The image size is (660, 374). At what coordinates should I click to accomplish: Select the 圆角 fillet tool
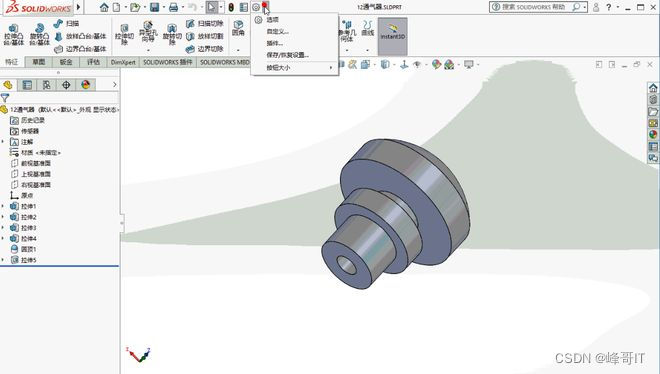(x=238, y=28)
